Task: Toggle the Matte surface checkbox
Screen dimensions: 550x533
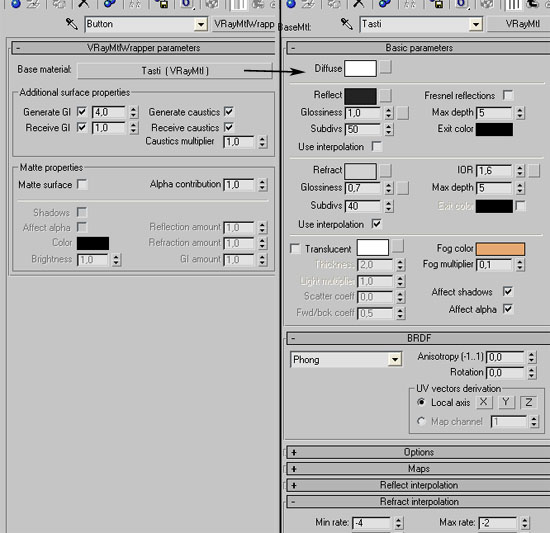Action: point(82,184)
